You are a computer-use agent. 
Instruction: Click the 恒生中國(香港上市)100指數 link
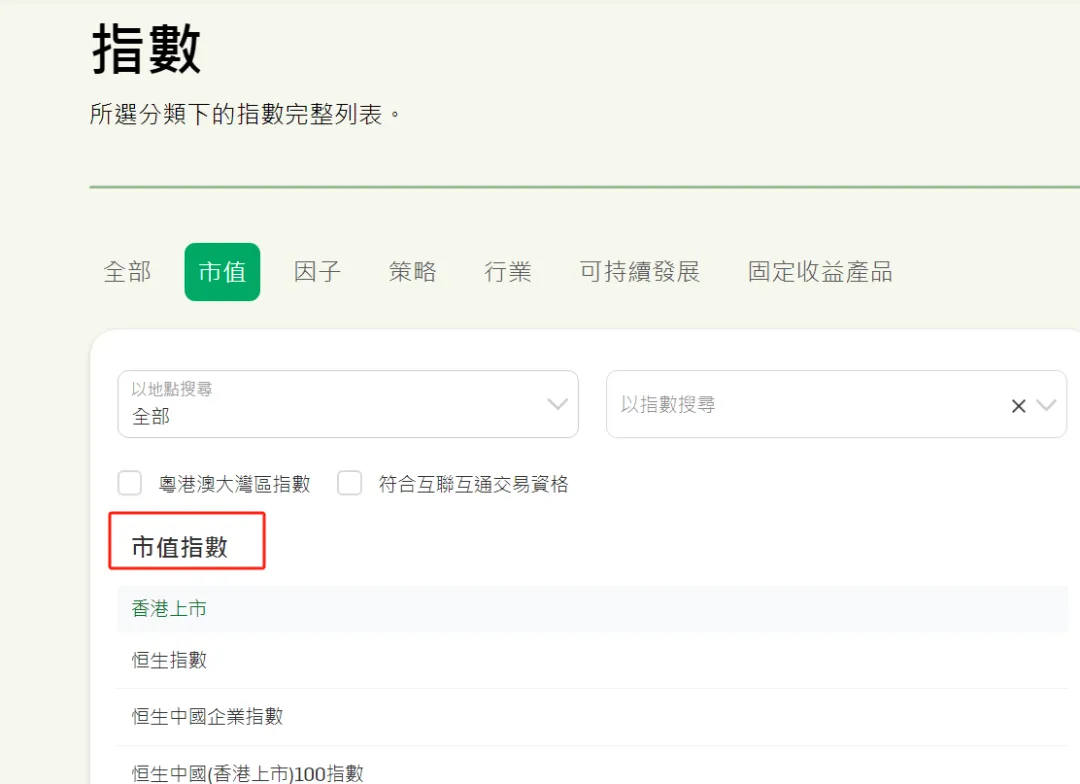tap(248, 773)
